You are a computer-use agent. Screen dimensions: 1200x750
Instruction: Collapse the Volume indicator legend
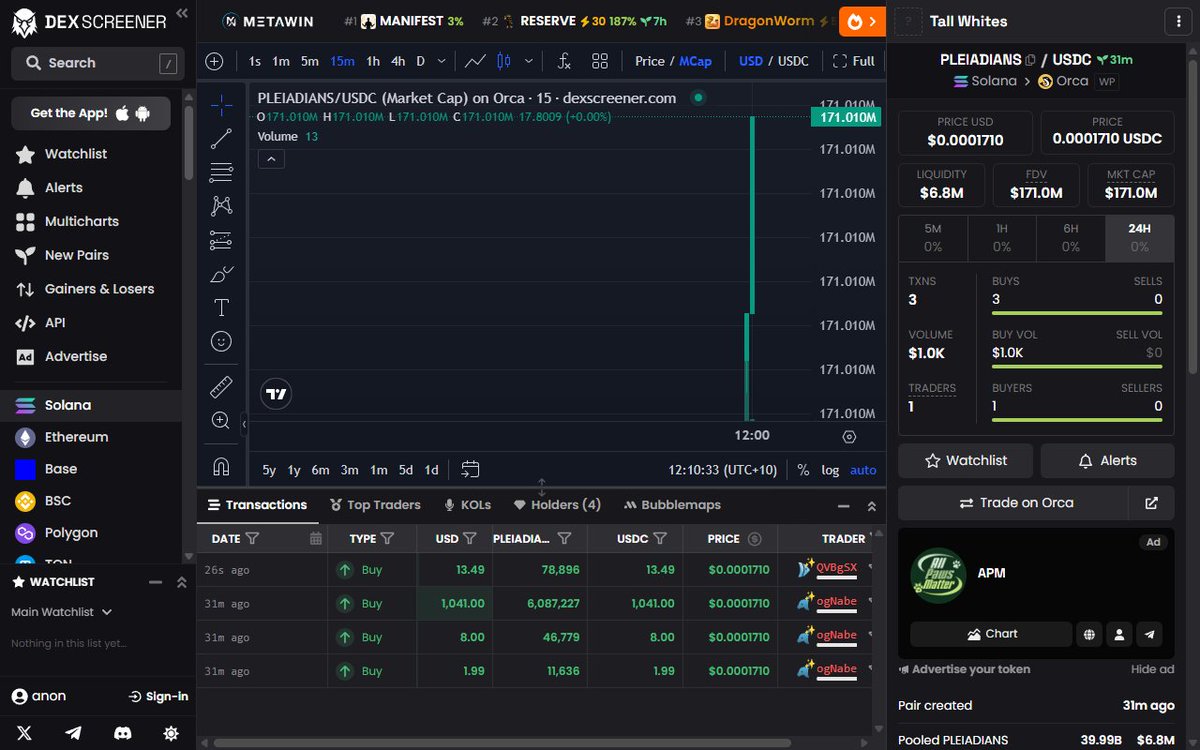tap(271, 158)
